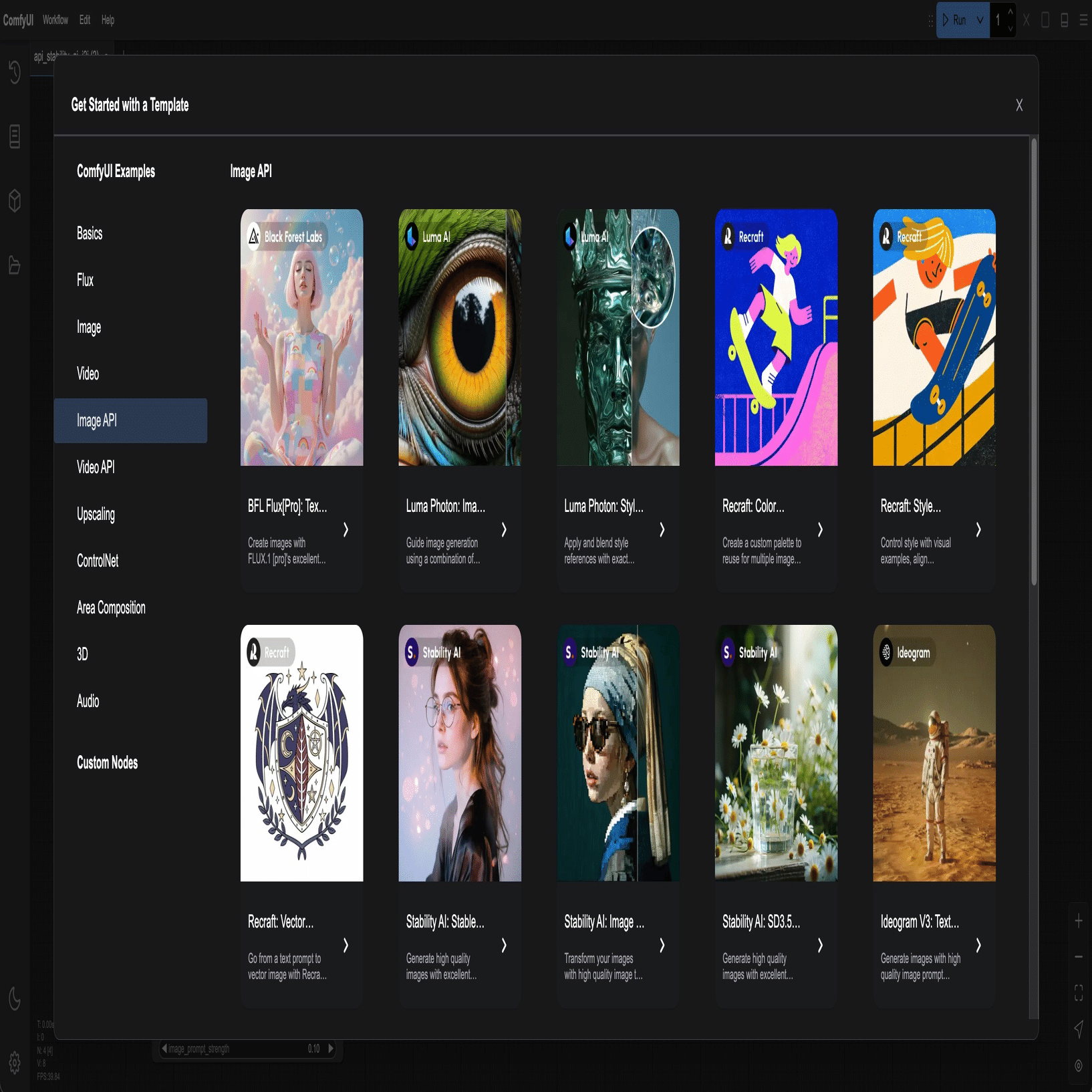
Task: Click the Run button
Action: (954, 20)
